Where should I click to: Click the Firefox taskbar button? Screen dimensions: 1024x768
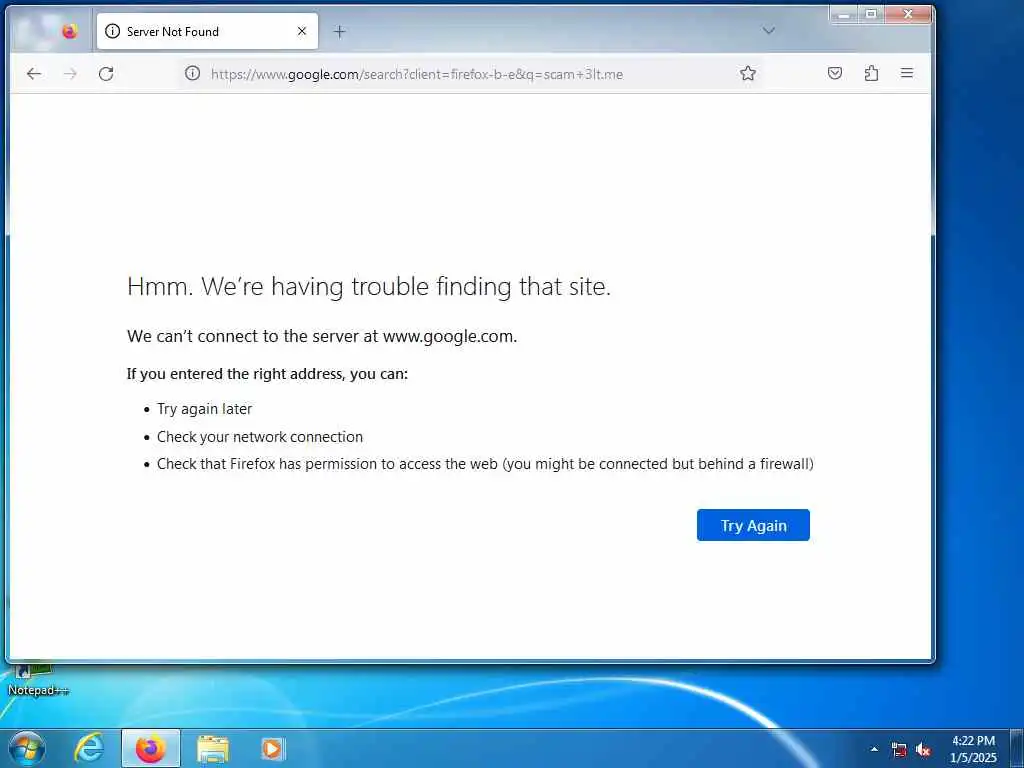151,748
